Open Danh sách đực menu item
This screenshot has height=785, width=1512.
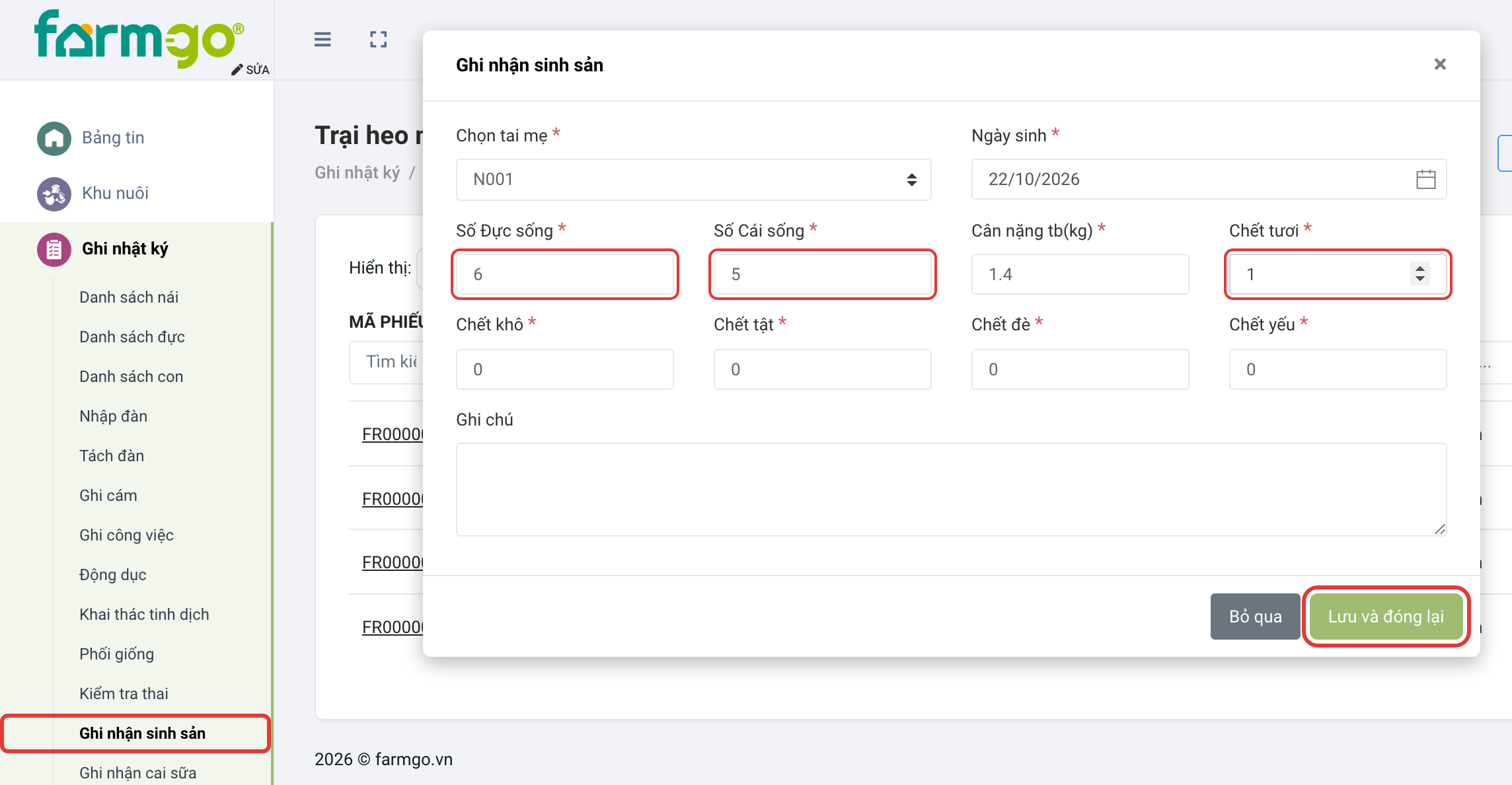pyautogui.click(x=132, y=337)
